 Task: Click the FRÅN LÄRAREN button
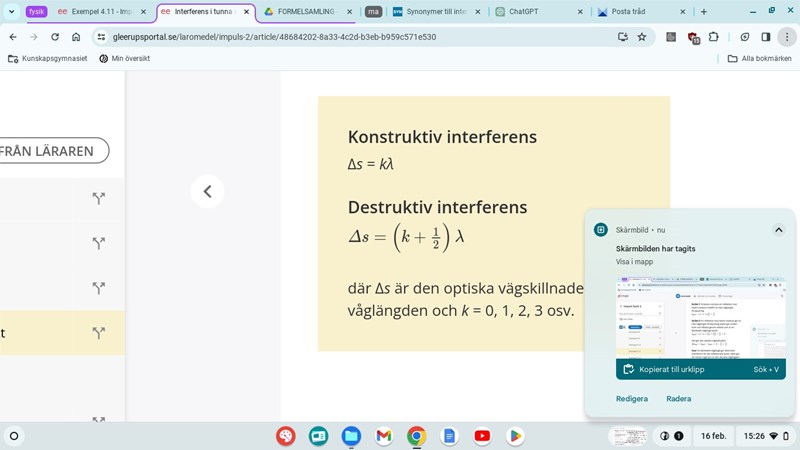pyautogui.click(x=50, y=151)
